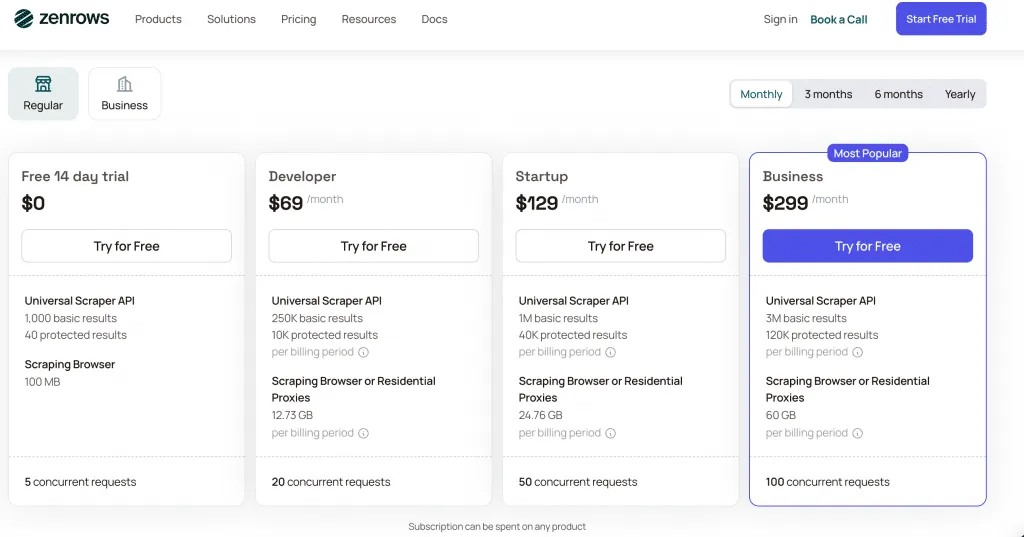The width and height of the screenshot is (1024, 537).
Task: Click the Startup plan heading
Action: click(x=541, y=176)
